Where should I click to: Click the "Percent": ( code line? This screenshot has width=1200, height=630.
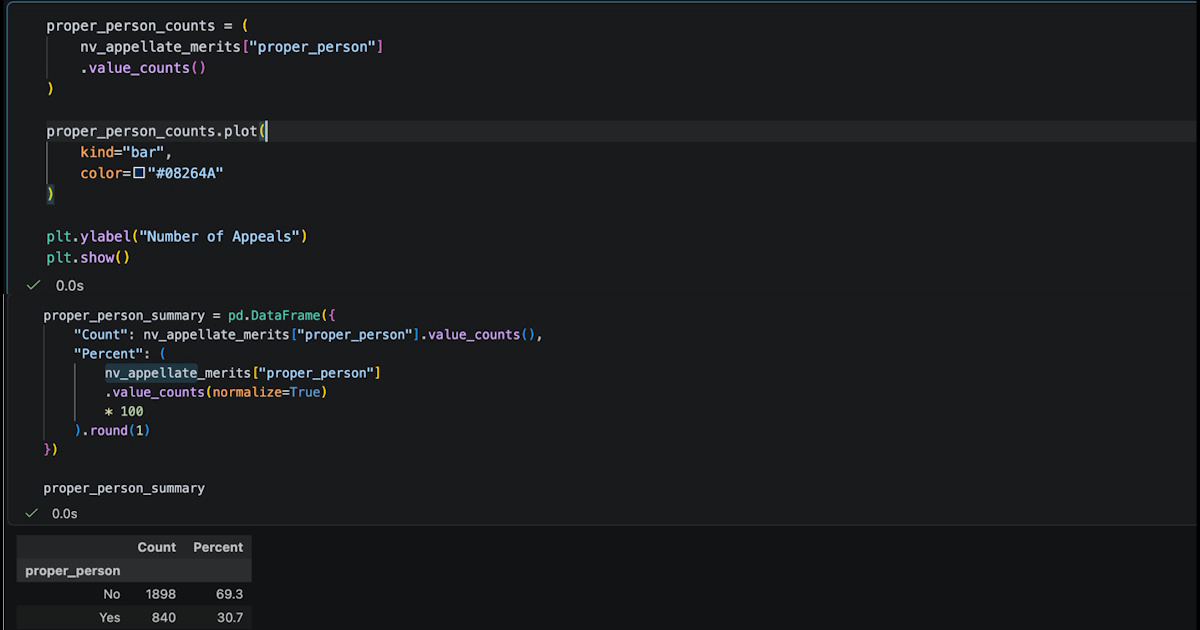(x=120, y=353)
